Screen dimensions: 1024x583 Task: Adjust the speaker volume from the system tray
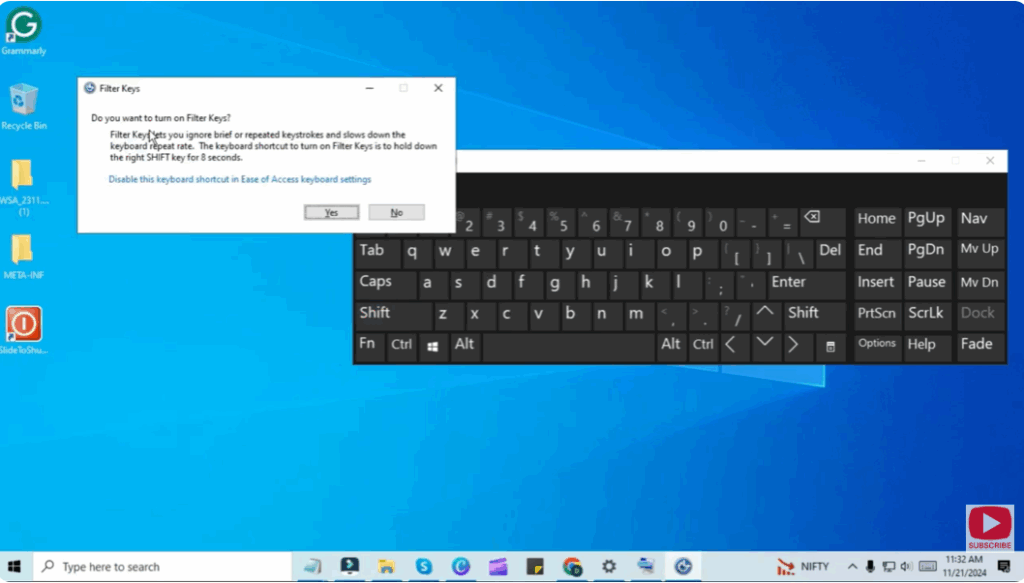click(x=905, y=566)
